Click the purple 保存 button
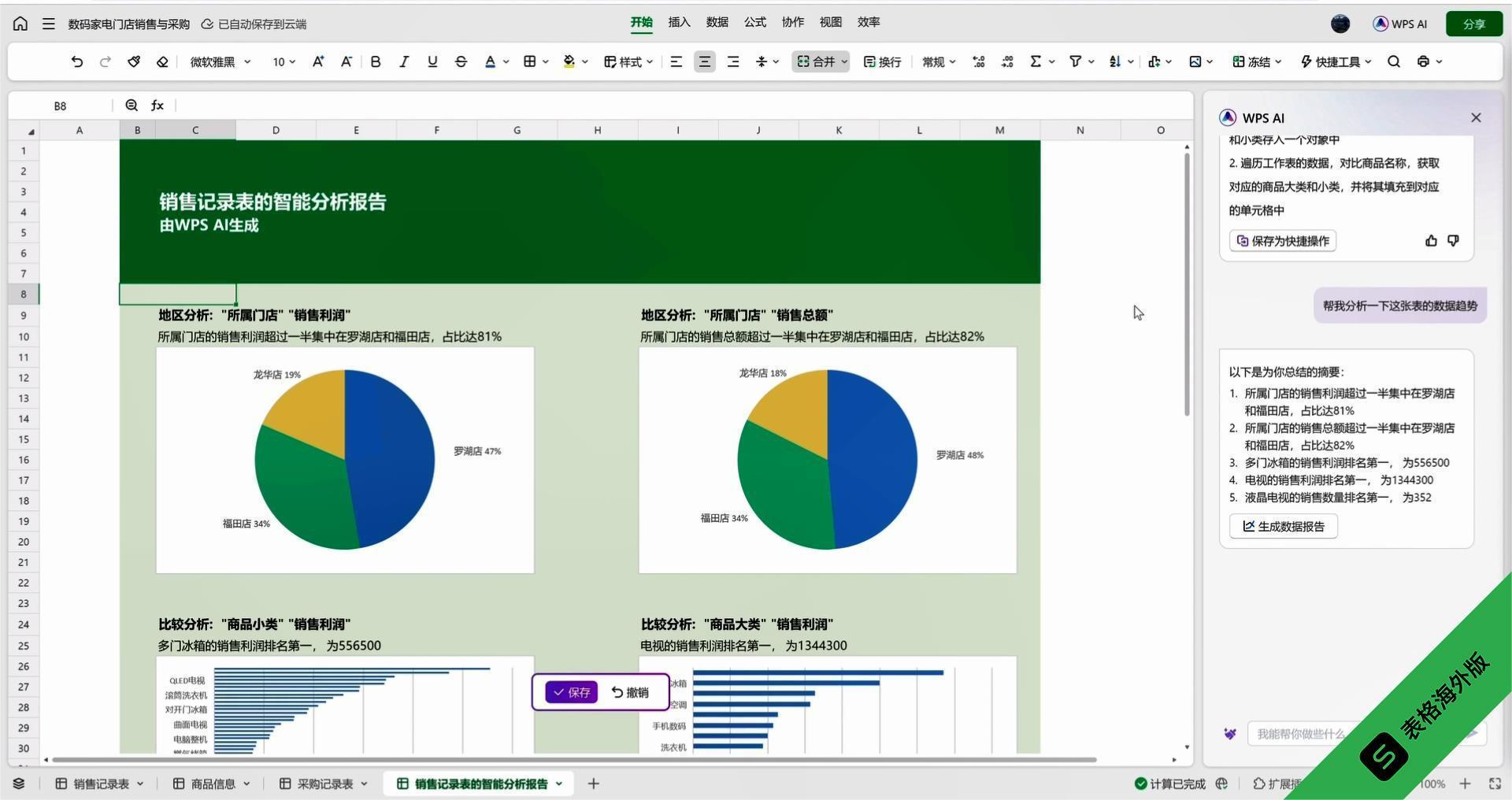Image resolution: width=1512 pixels, height=800 pixels. tap(572, 692)
